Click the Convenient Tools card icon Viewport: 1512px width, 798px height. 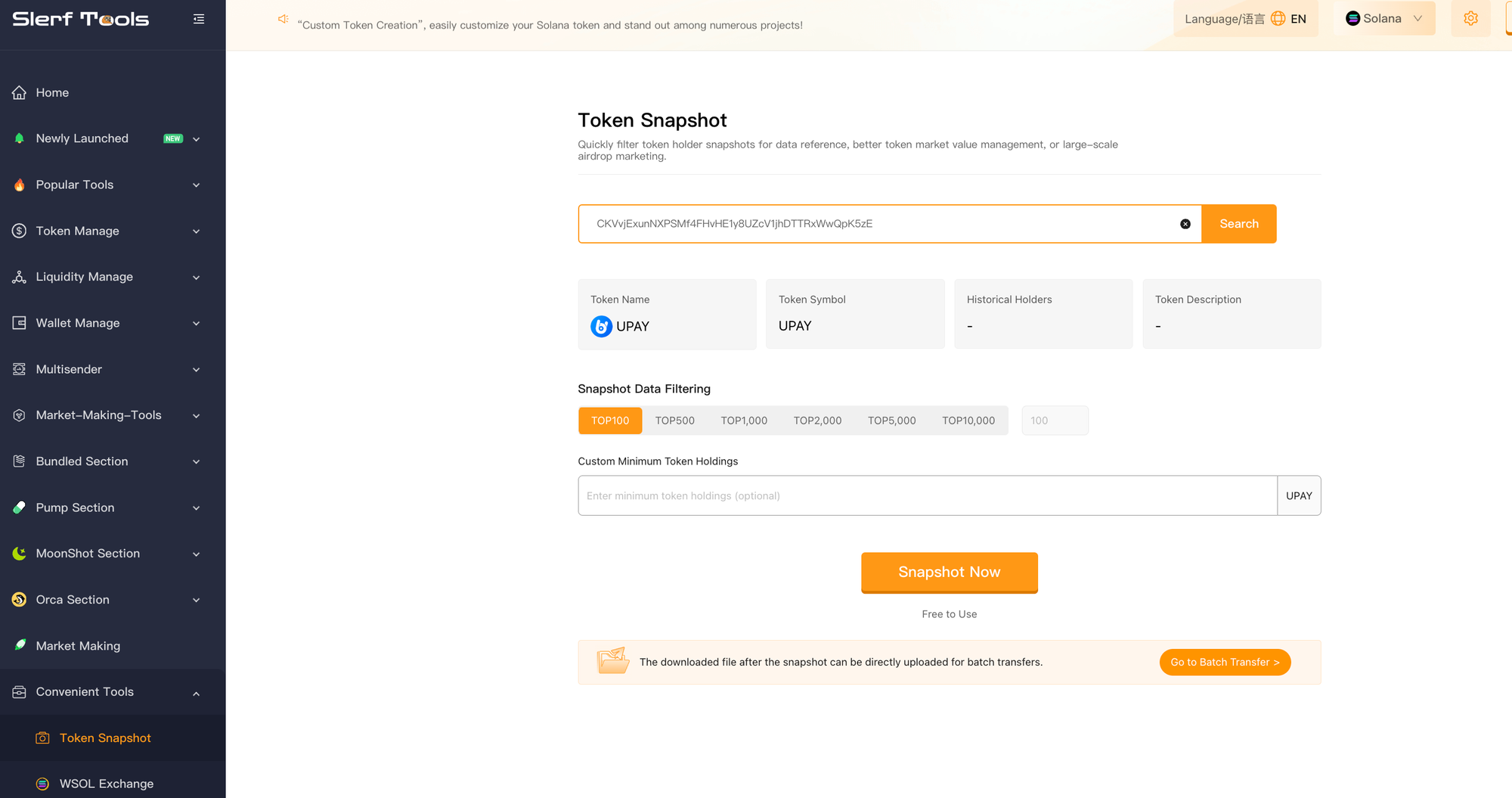20,692
